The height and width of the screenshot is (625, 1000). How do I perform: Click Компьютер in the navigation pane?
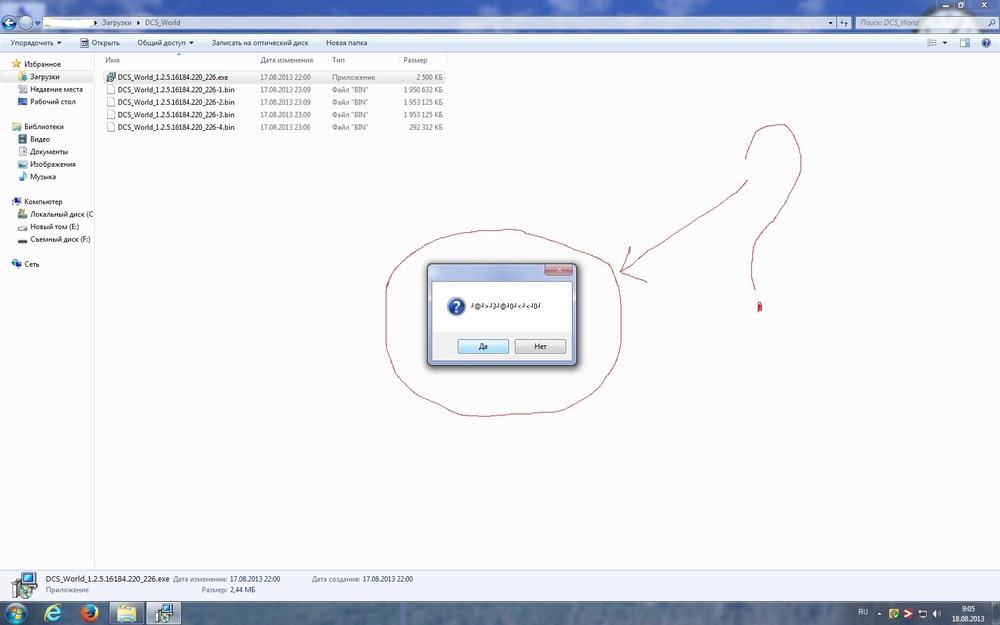coord(43,202)
